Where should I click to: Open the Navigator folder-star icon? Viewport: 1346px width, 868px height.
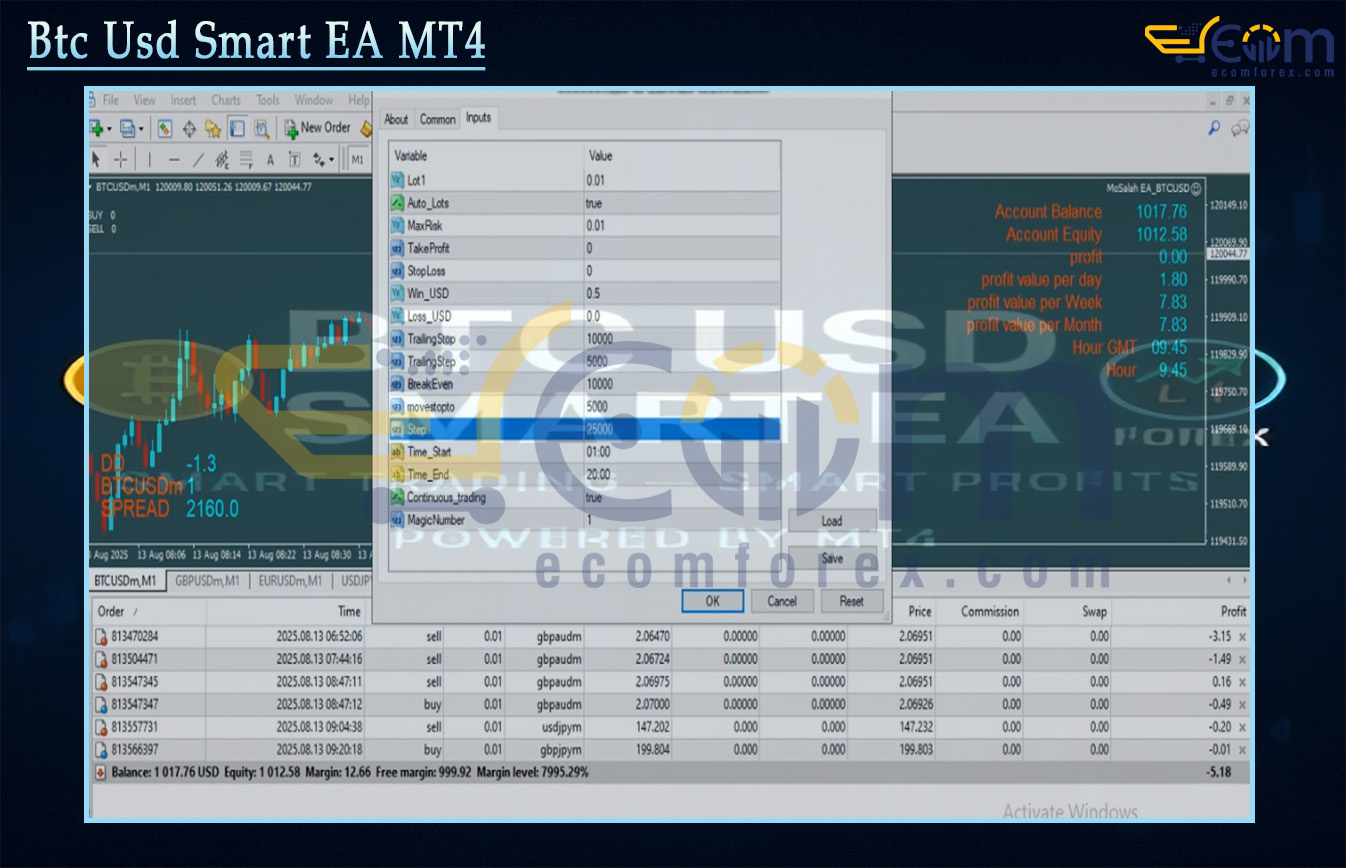[212, 128]
